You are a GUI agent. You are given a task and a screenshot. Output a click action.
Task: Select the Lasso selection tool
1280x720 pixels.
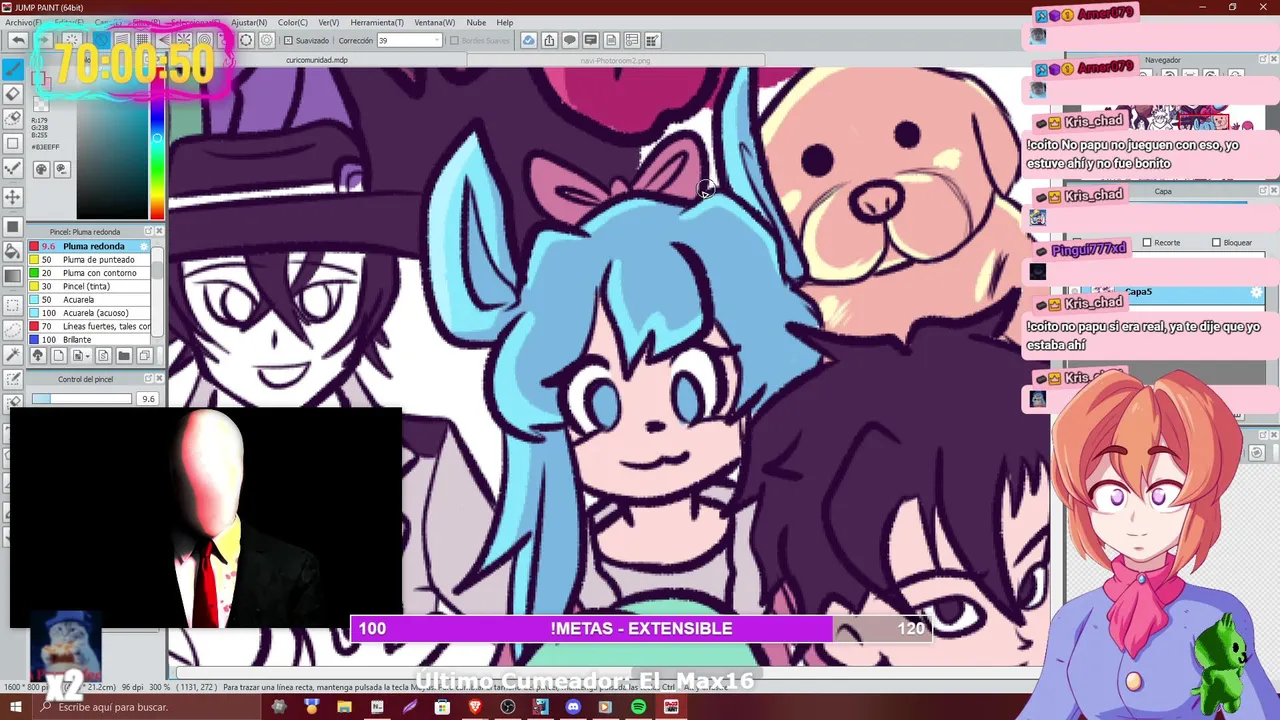13,329
